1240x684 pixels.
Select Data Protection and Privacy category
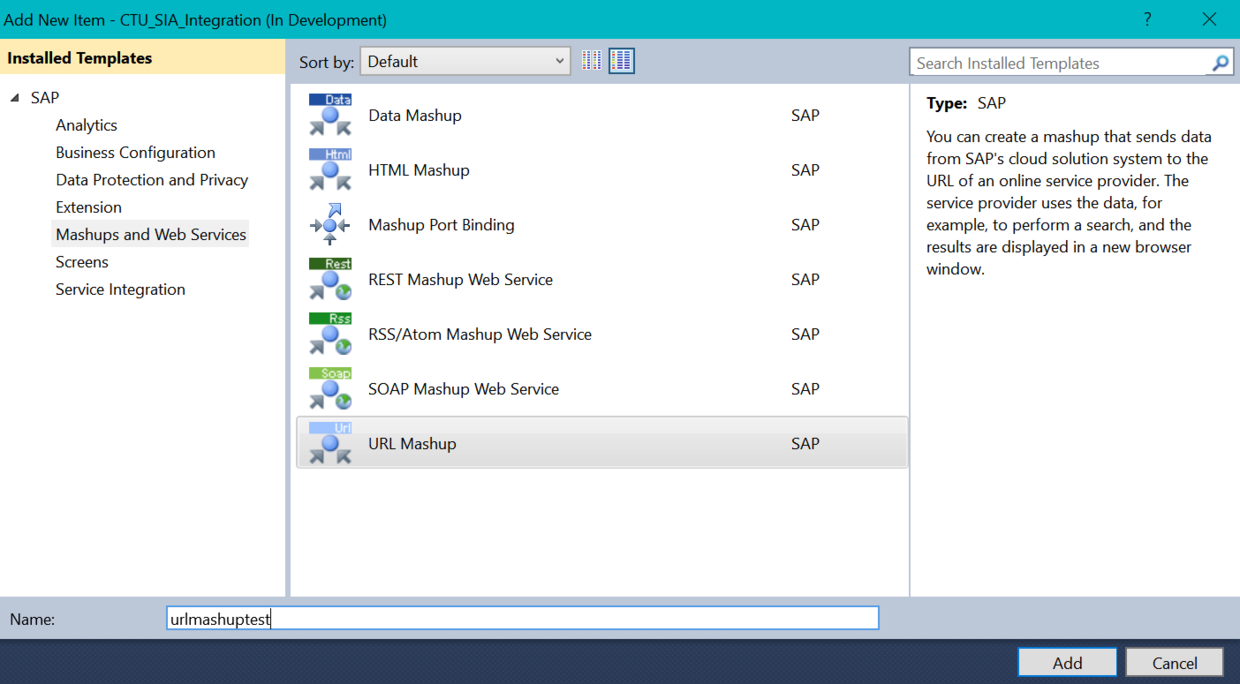pos(152,180)
